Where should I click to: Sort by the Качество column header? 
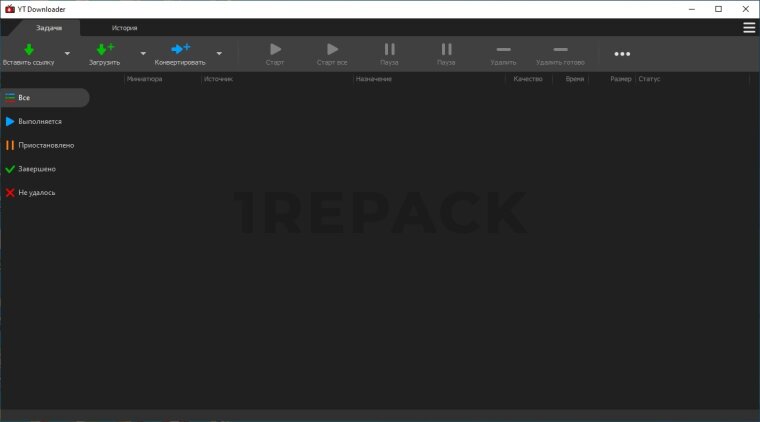528,79
